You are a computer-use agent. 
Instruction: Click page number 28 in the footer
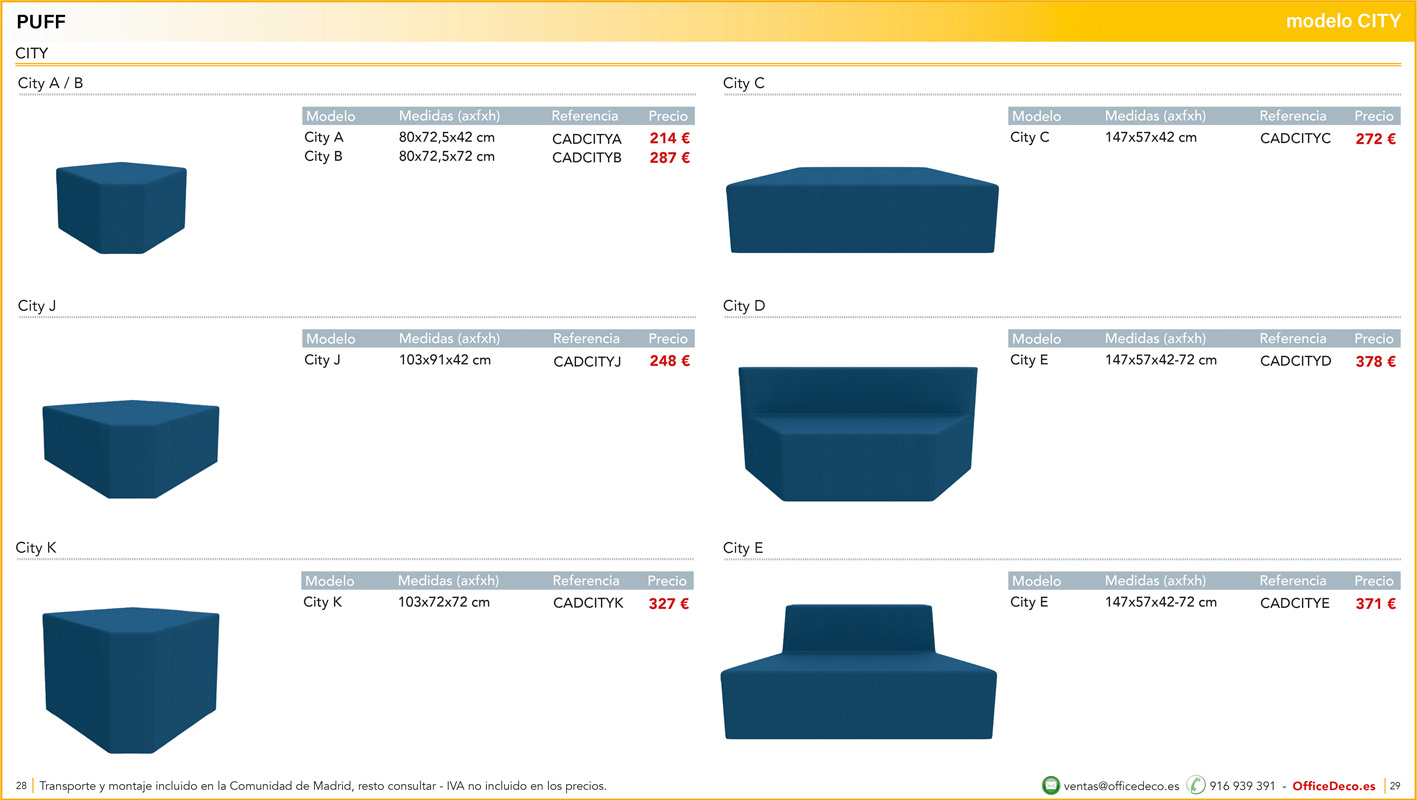pos(21,786)
